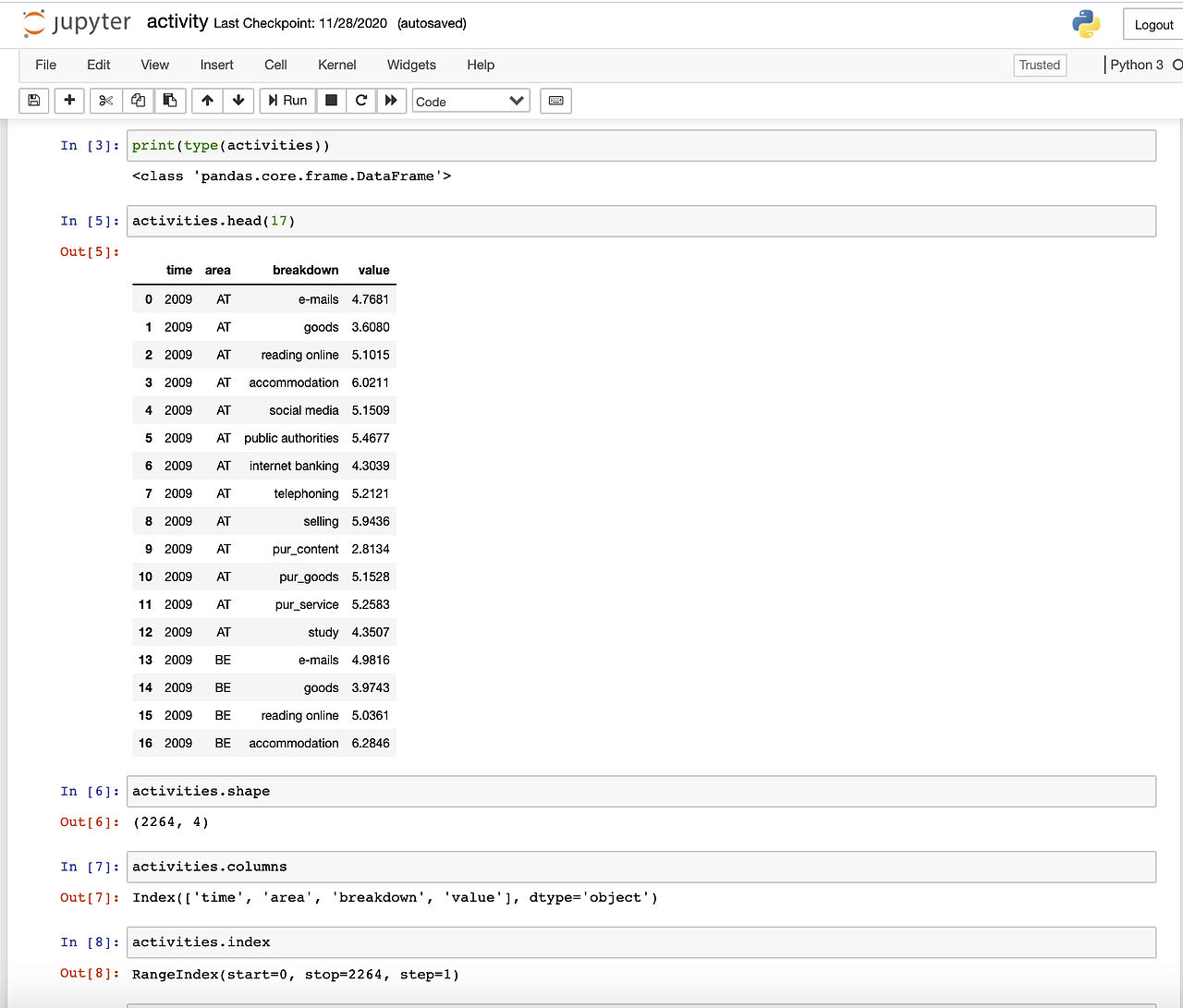Click the pandas DataFrame class output
This screenshot has width=1183, height=1008.
pos(292,176)
